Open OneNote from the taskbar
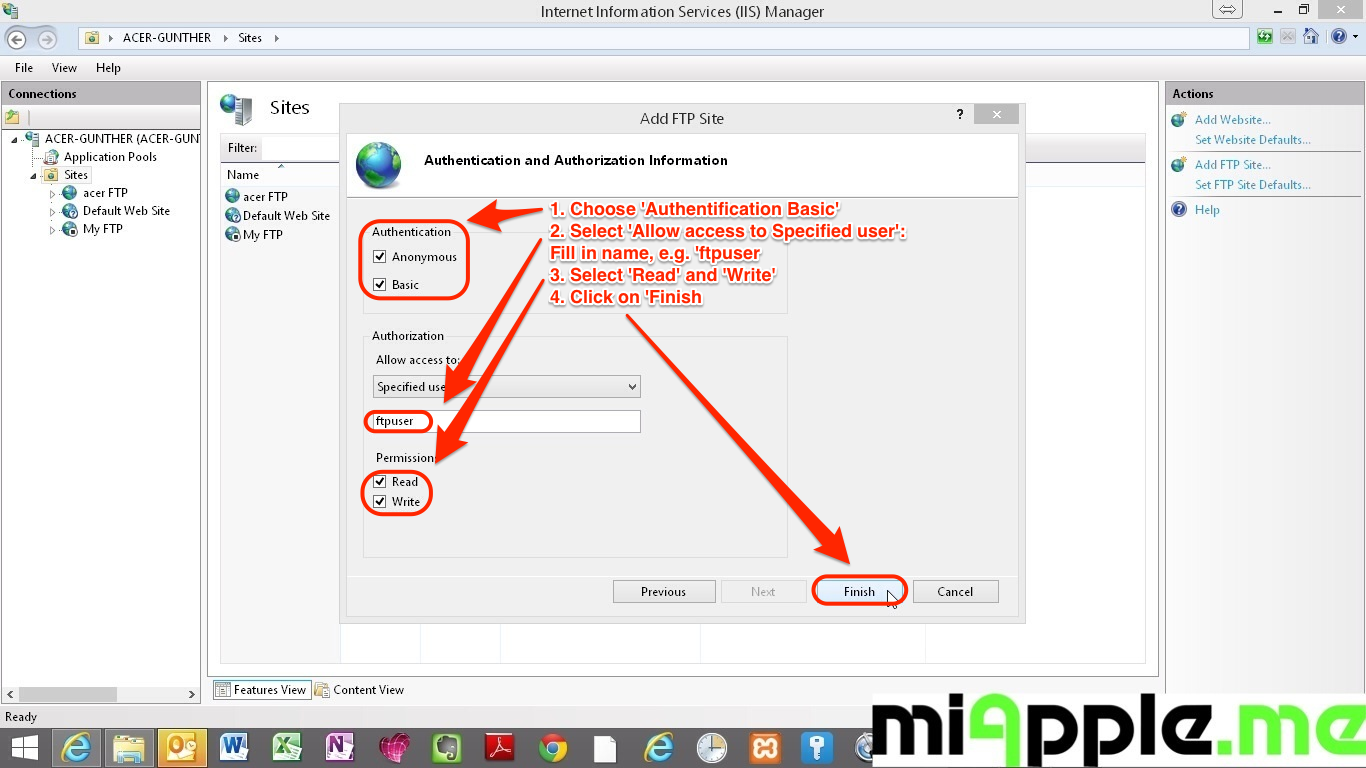Screen dimensions: 1366x768 pos(340,747)
